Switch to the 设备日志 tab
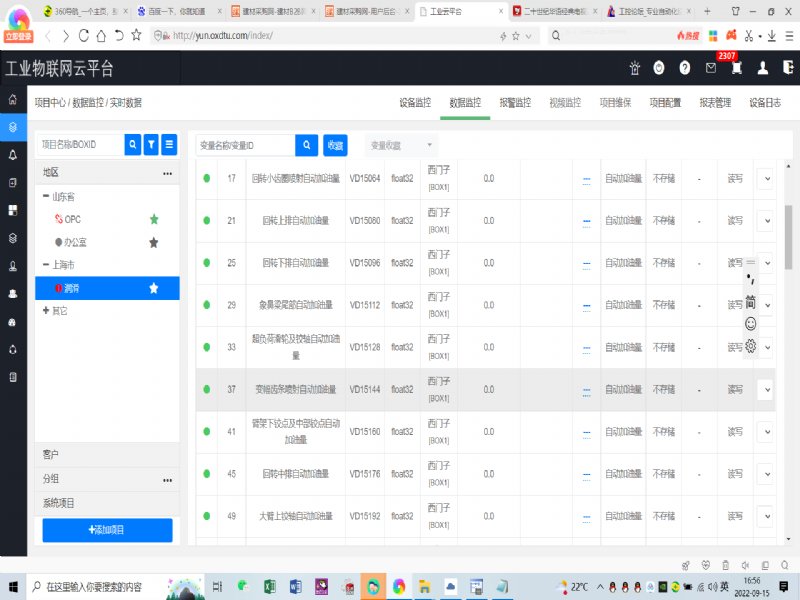Screen dimensions: 800x600 [x=765, y=103]
